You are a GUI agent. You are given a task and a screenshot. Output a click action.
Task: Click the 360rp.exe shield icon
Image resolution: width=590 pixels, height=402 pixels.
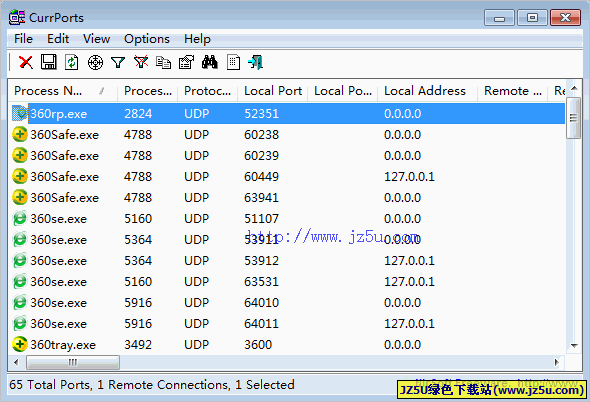pos(20,113)
